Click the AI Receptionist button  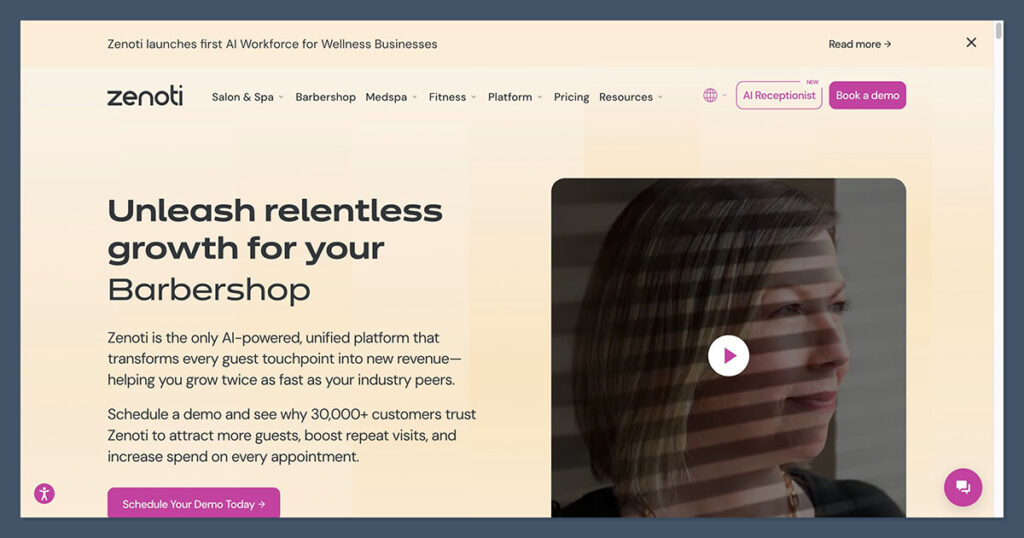pyautogui.click(x=779, y=96)
